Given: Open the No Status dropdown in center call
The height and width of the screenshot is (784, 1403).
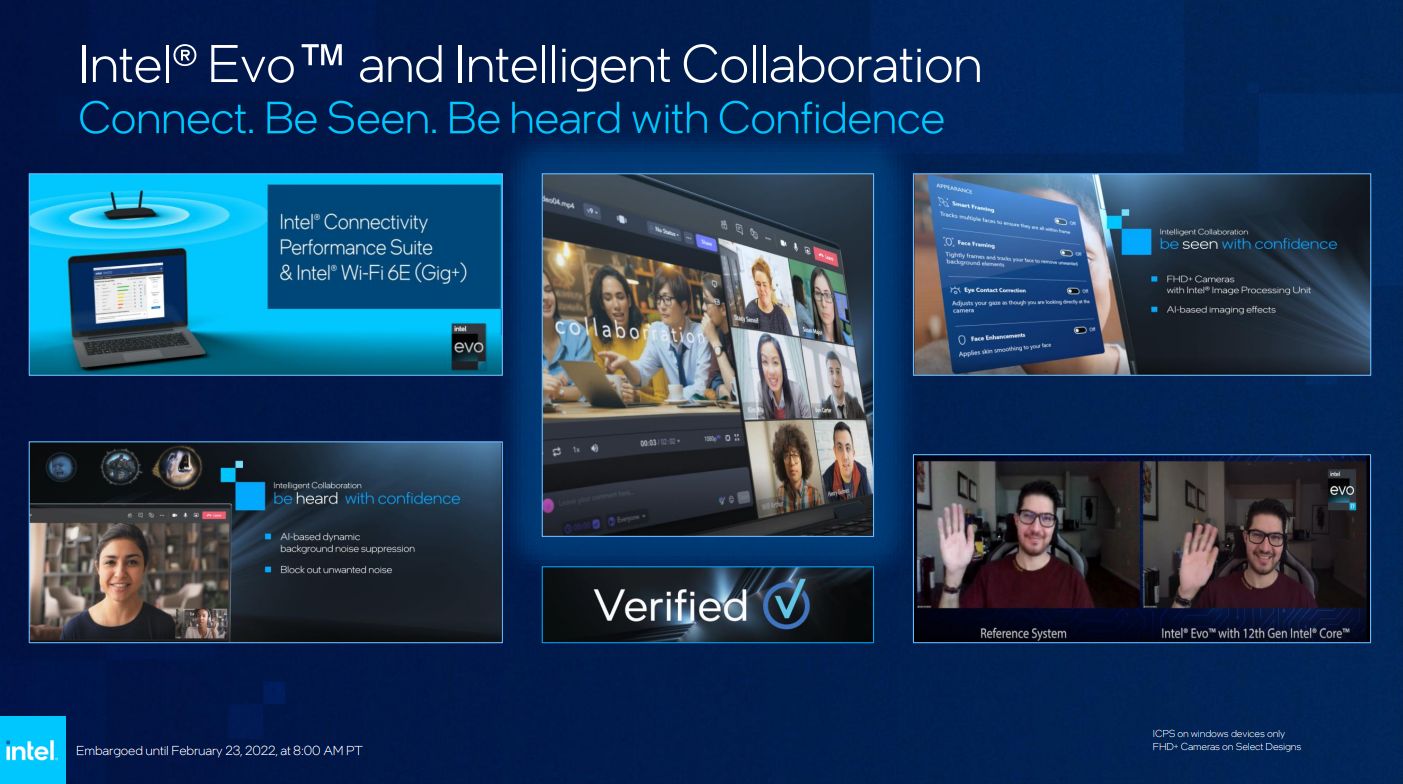Looking at the screenshot, I should coord(664,233).
